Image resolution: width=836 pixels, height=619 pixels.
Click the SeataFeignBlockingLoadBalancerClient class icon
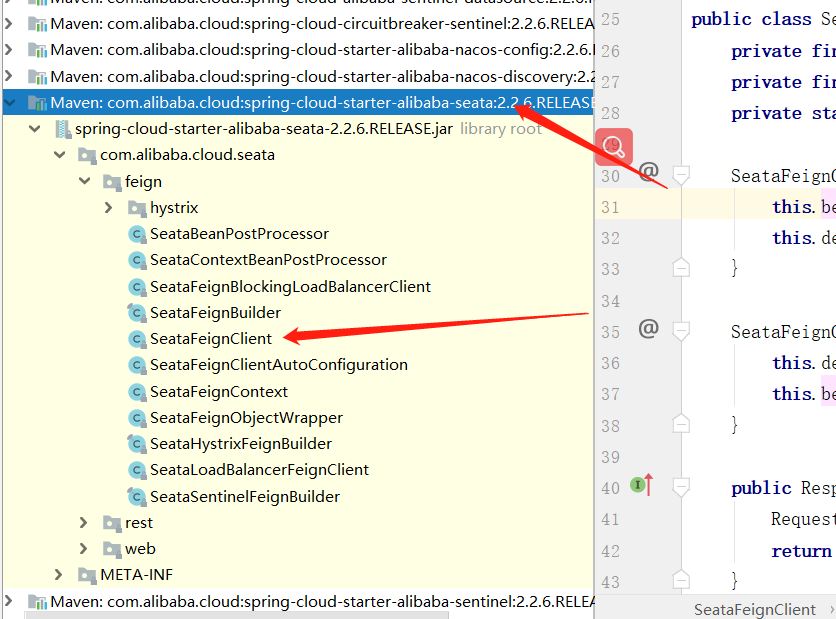137,287
